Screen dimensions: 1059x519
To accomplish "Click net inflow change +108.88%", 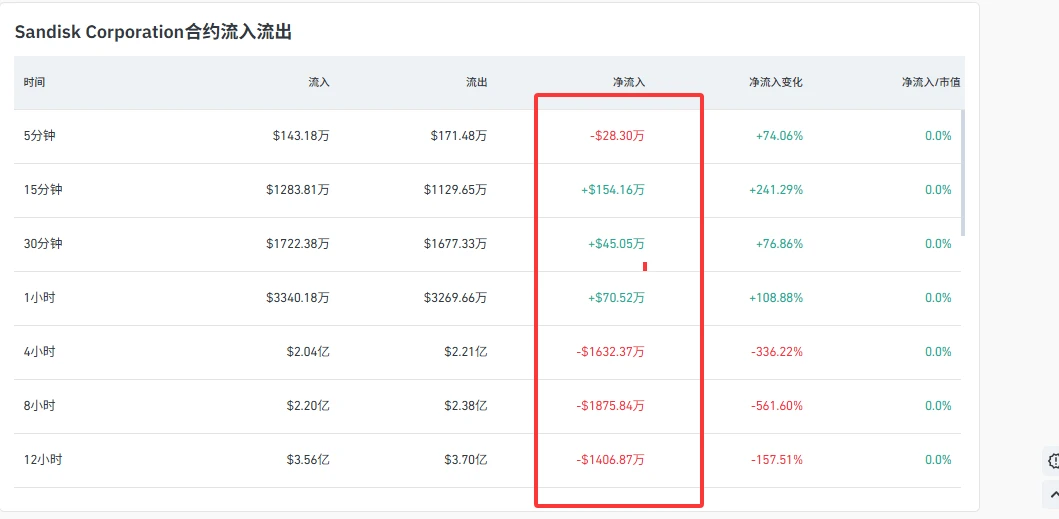I will click(x=776, y=298).
